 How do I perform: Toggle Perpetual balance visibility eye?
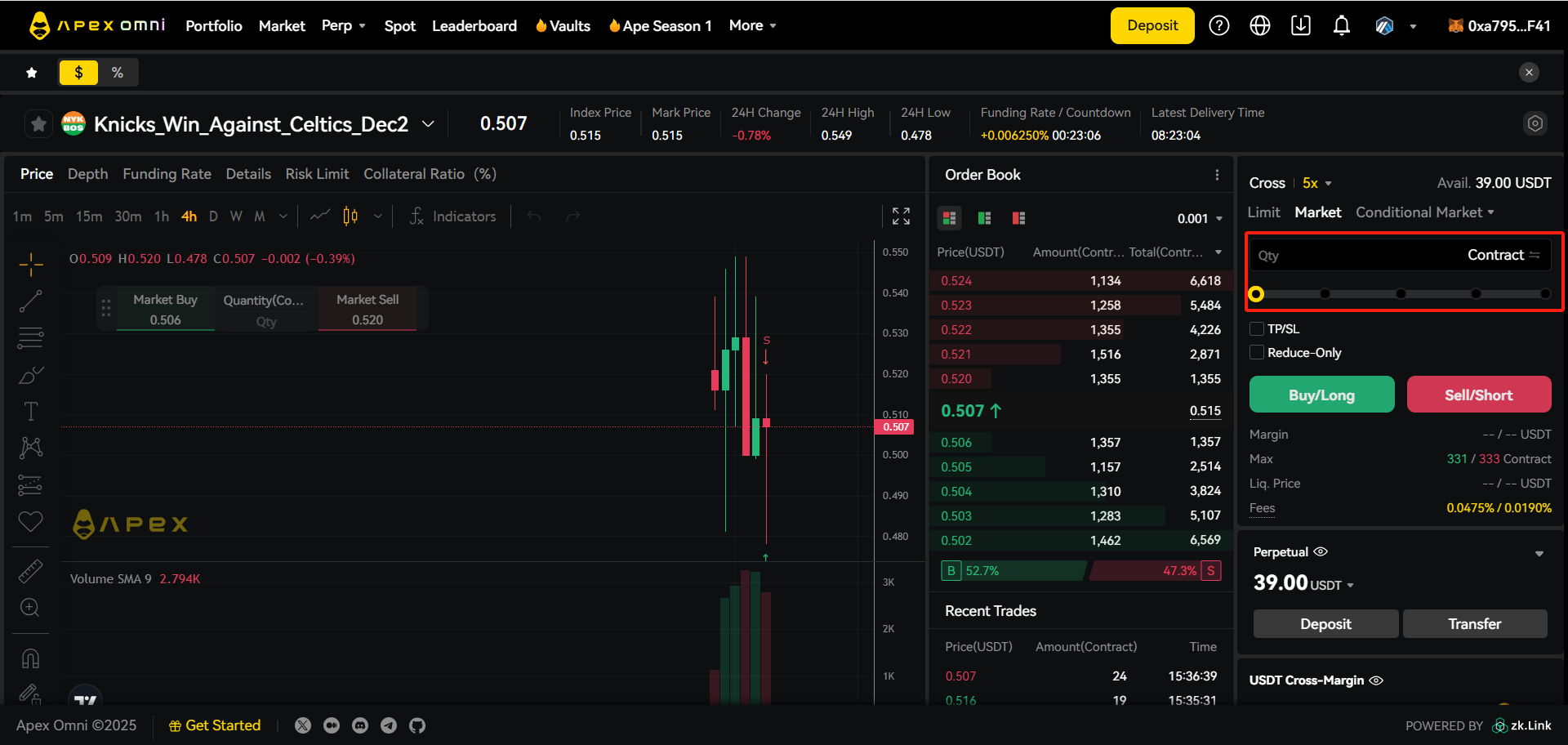point(1321,552)
